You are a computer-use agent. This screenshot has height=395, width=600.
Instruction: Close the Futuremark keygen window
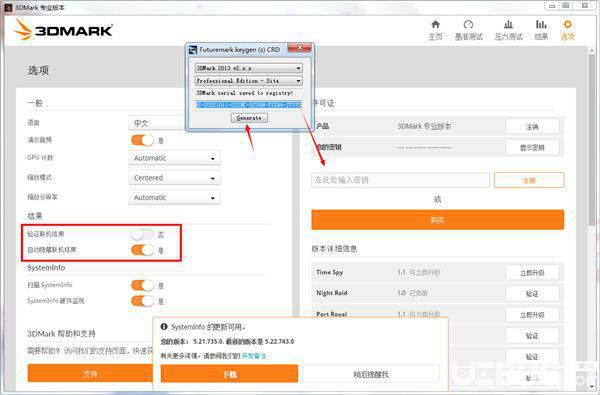[300, 47]
